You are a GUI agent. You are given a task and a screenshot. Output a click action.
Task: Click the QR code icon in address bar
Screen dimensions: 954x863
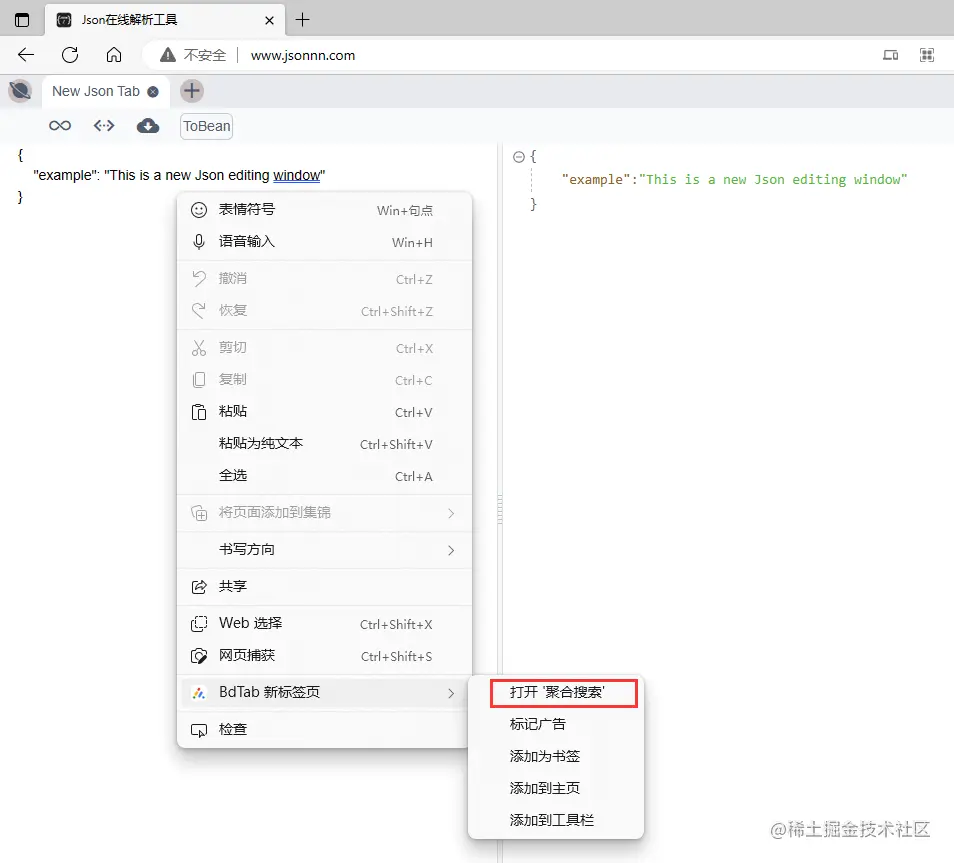click(x=927, y=55)
